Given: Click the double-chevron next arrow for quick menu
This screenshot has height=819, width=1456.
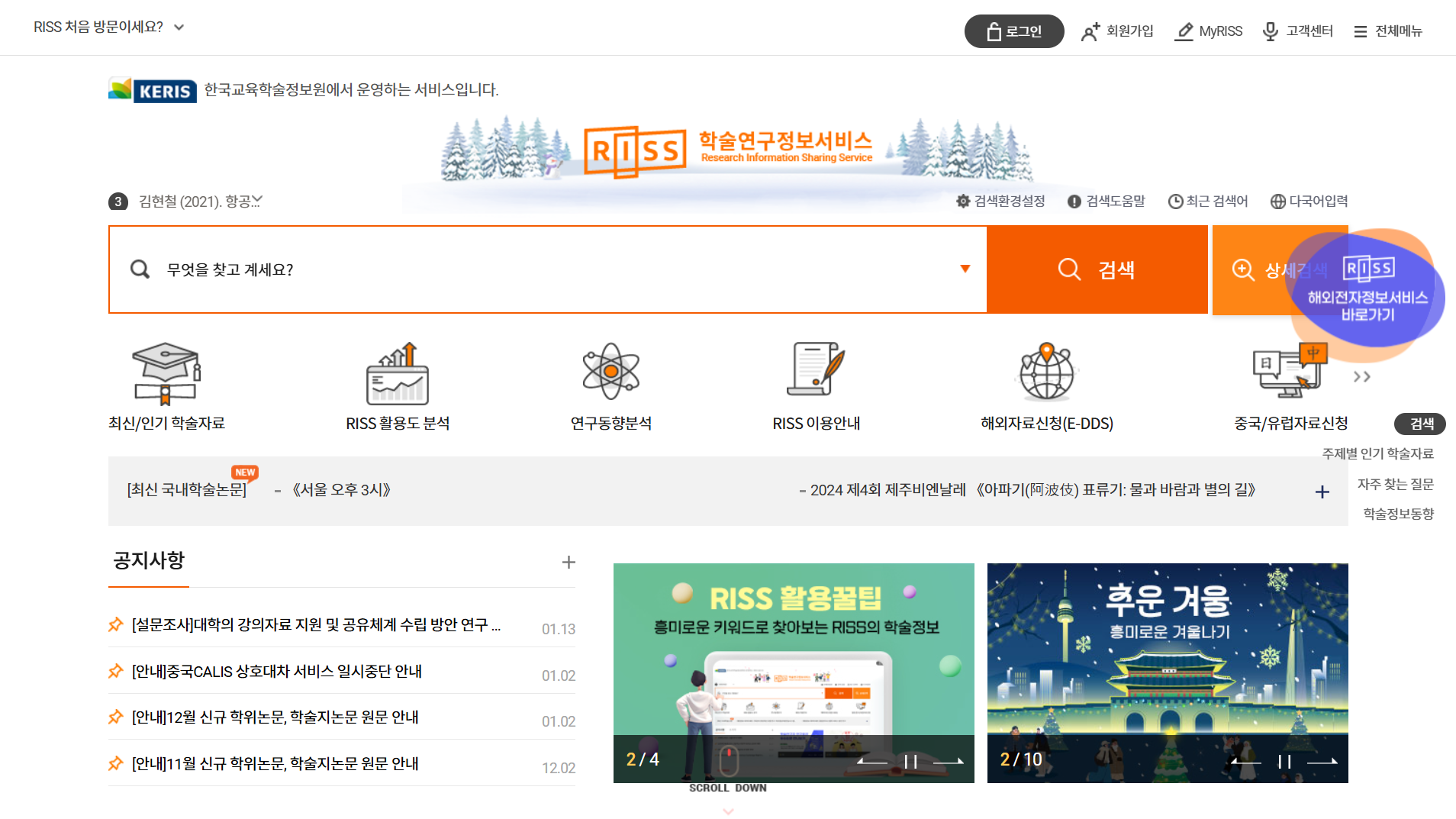Looking at the screenshot, I should tap(1361, 377).
